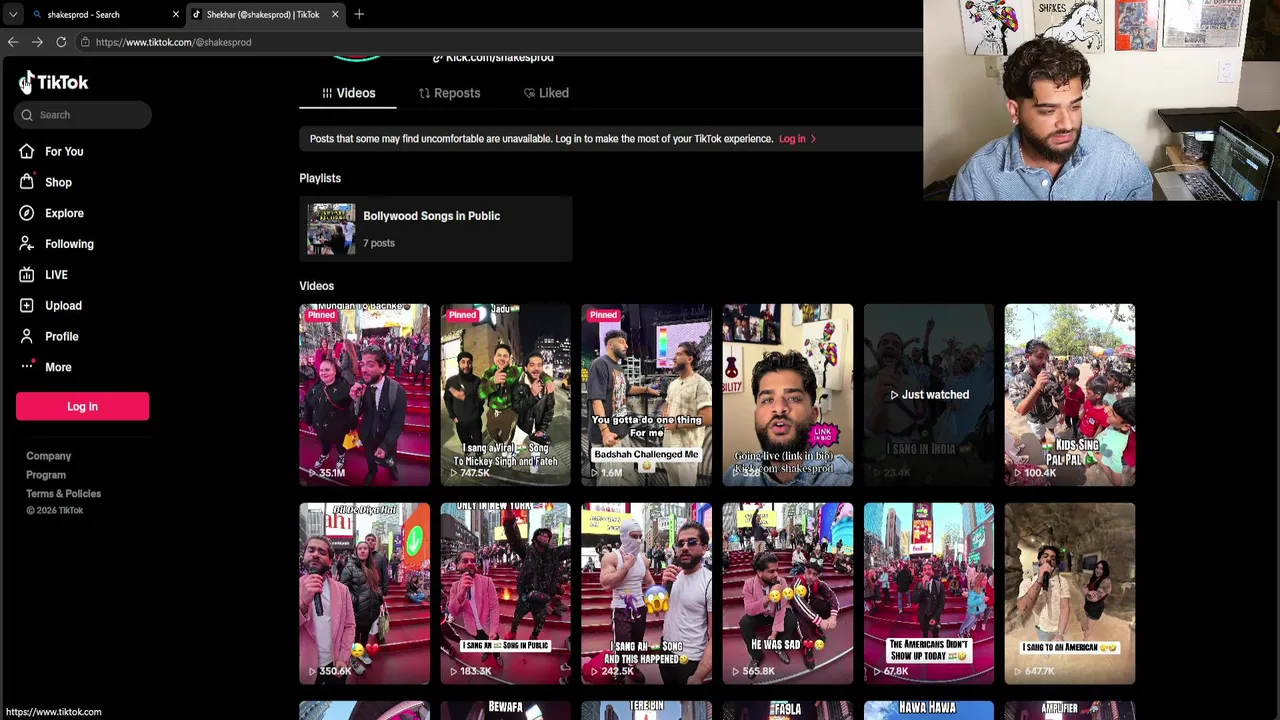Click the search magnifier icon
1280x720 pixels.
pyautogui.click(x=27, y=115)
